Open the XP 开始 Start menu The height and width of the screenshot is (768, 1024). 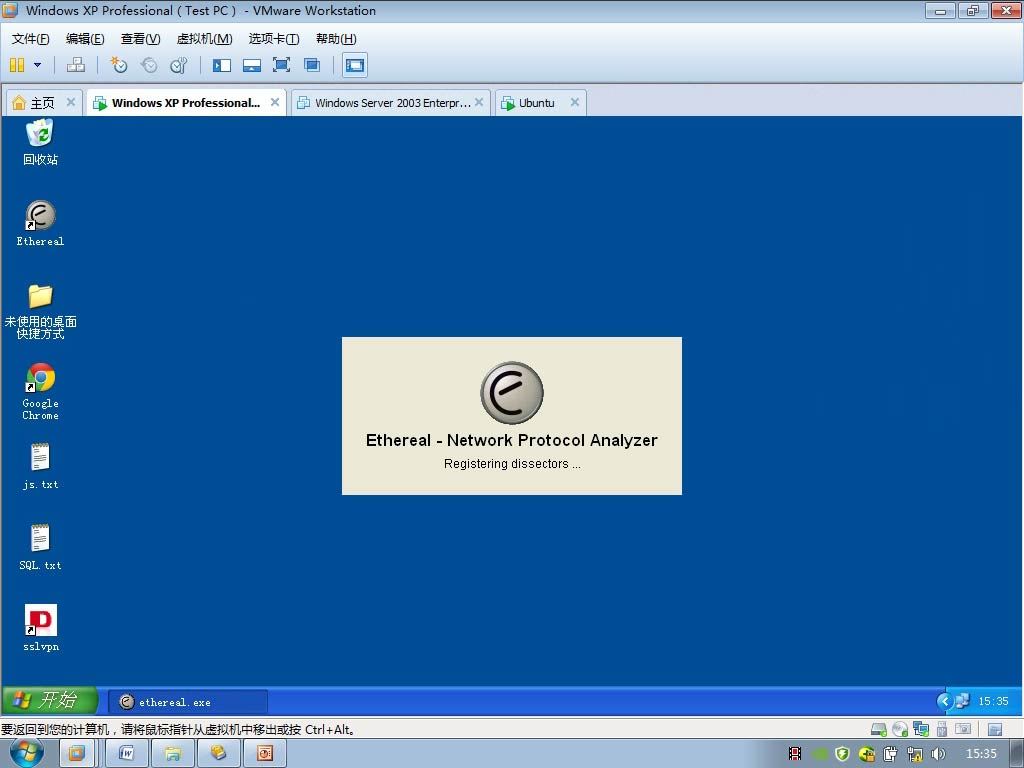point(50,700)
